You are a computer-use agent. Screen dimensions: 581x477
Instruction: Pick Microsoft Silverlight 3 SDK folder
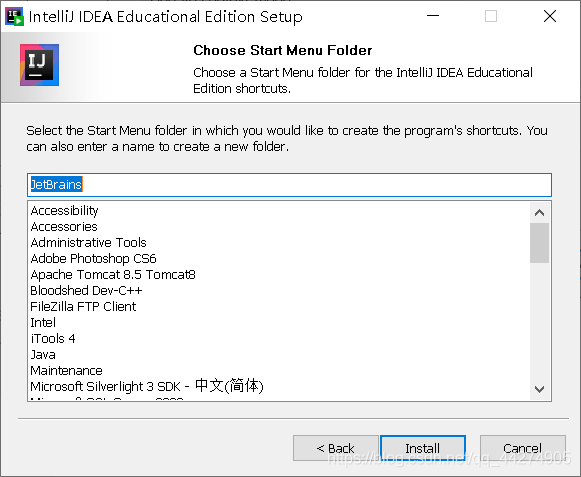147,386
